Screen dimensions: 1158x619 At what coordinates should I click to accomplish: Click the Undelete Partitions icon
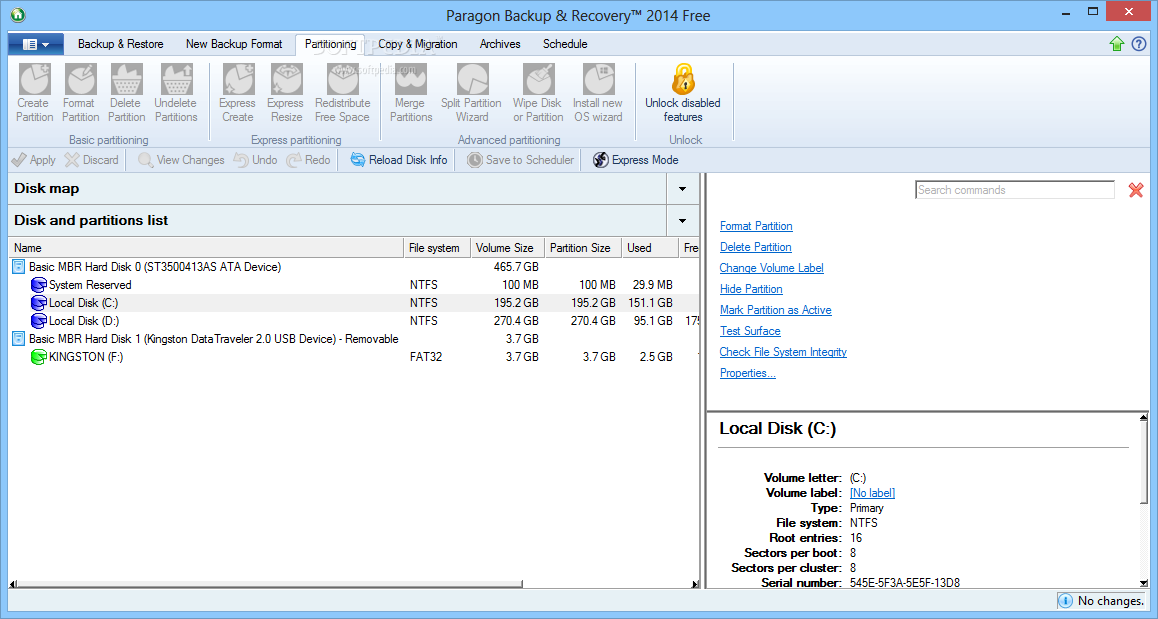tap(177, 80)
